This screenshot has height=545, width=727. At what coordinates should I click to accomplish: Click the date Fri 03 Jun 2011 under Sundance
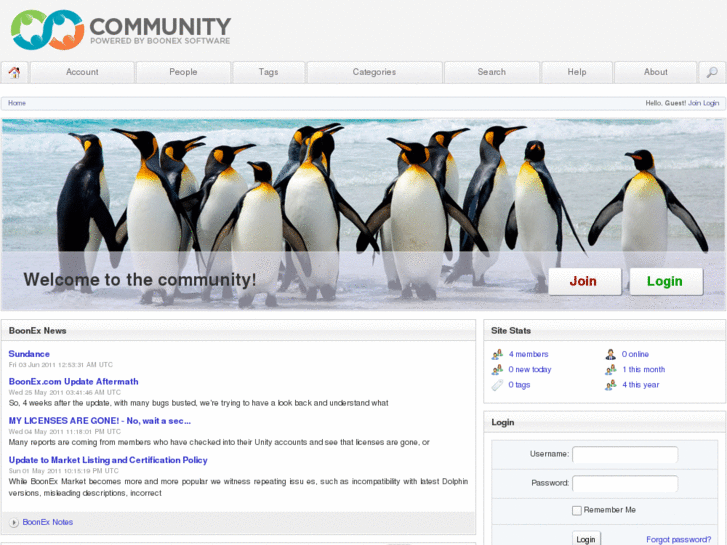click(61, 365)
